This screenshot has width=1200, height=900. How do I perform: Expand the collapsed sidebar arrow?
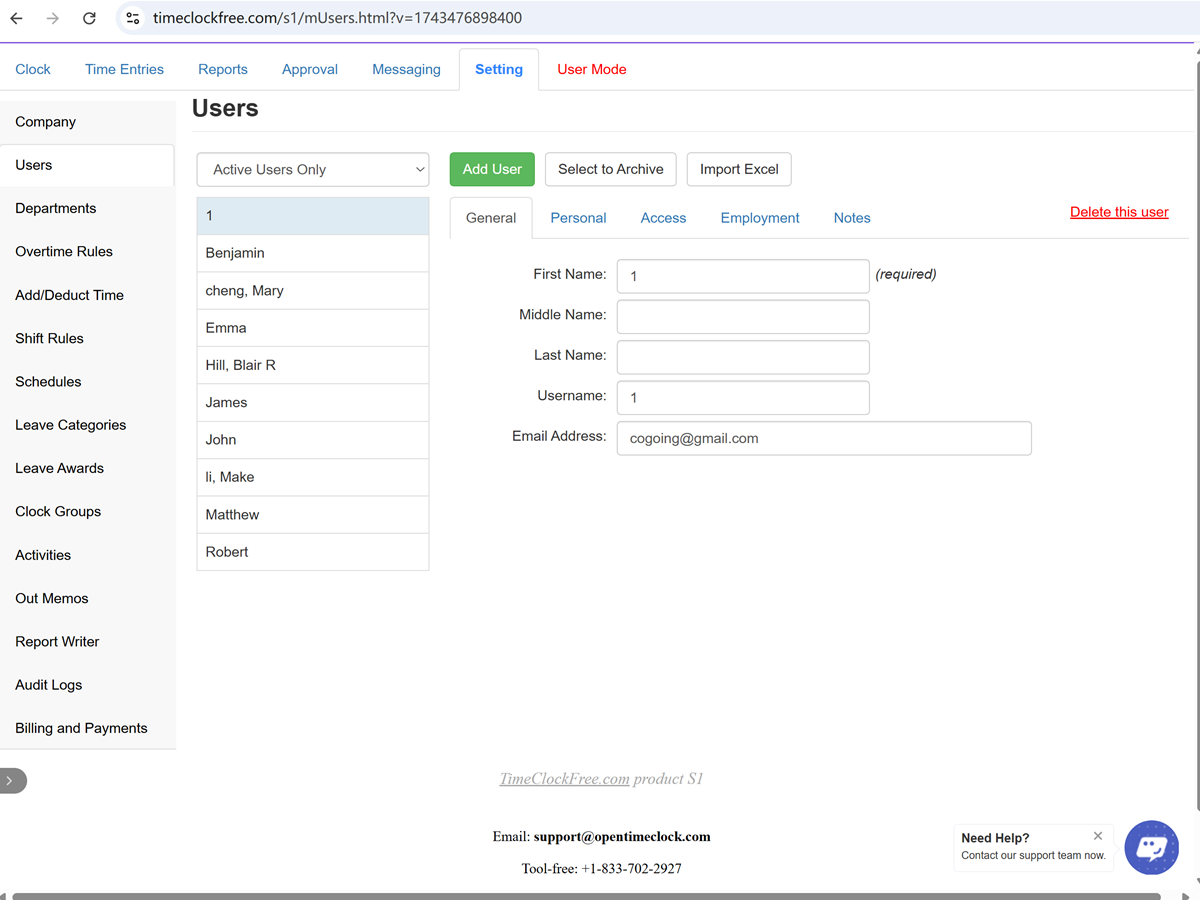(x=12, y=781)
